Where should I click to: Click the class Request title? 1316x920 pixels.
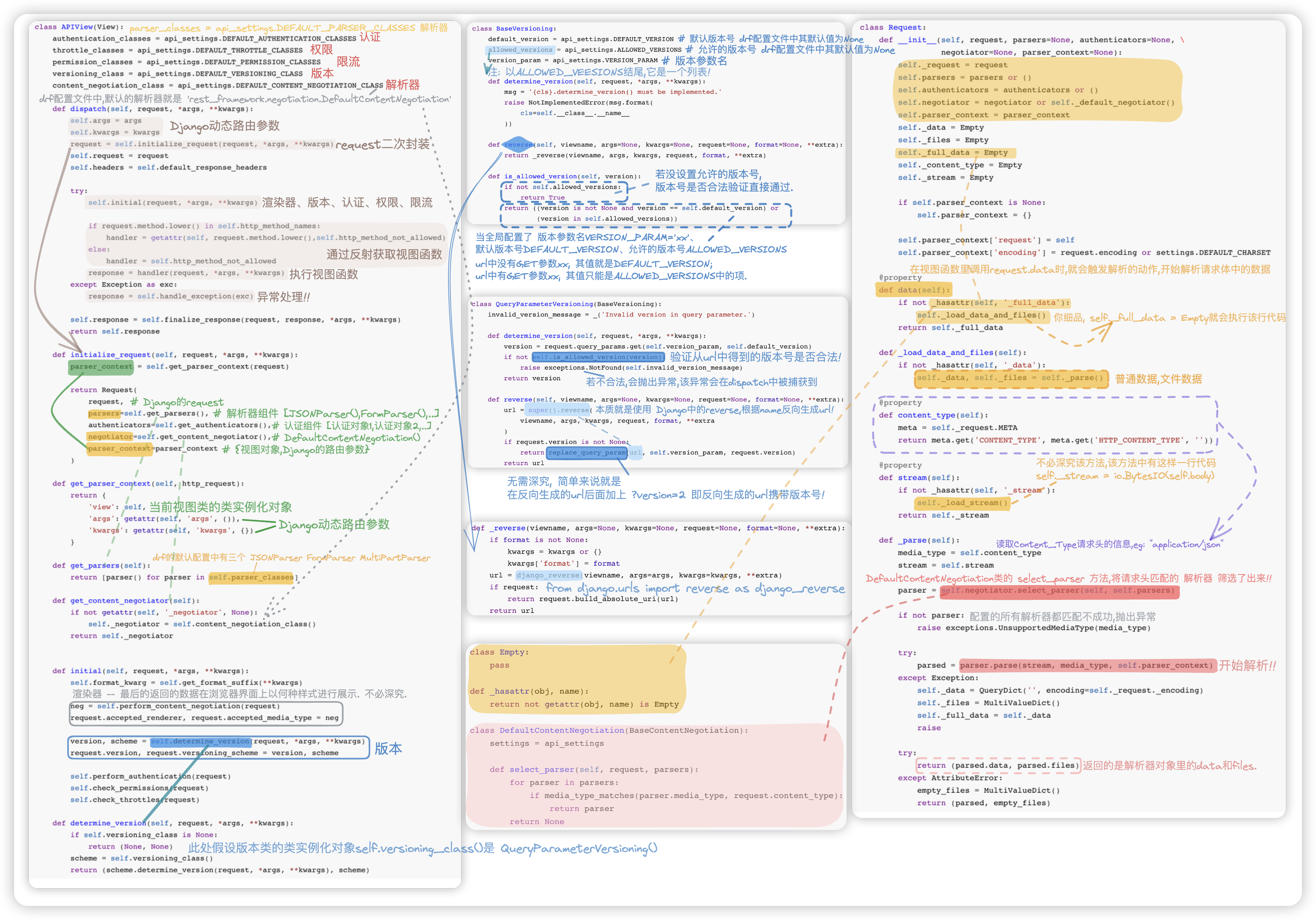(x=893, y=27)
